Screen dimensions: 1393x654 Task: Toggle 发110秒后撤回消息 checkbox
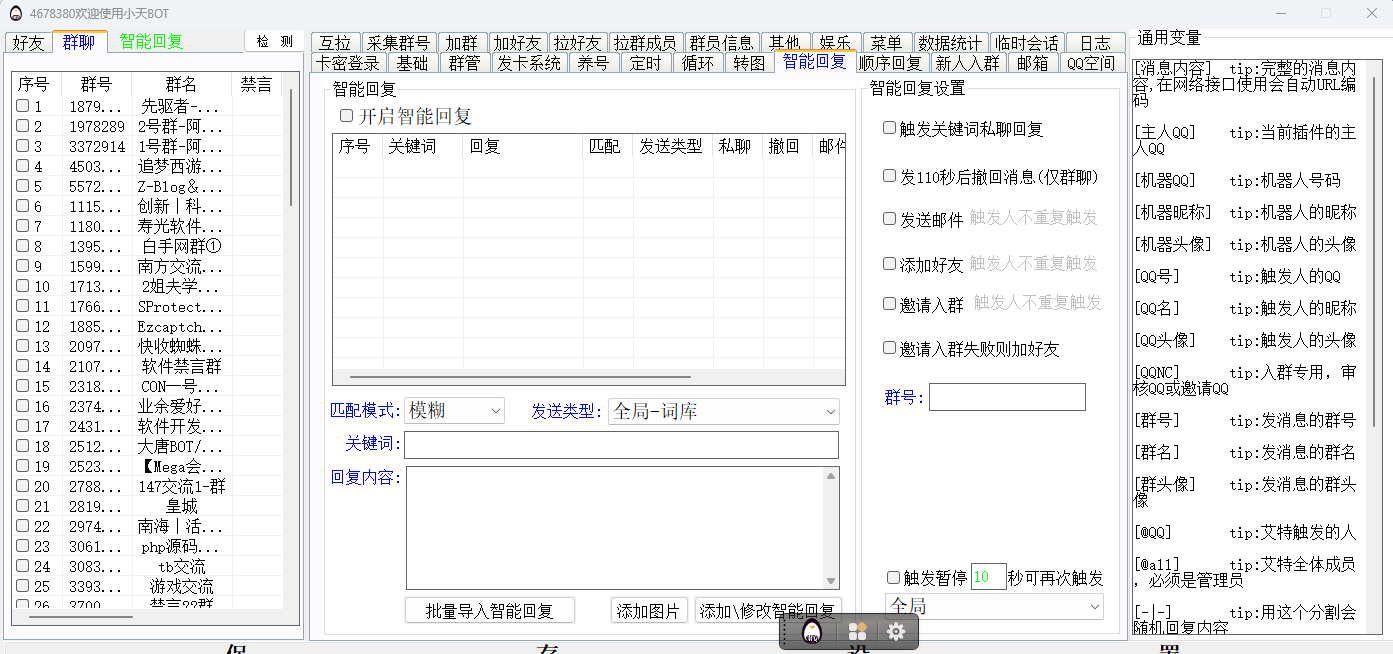point(889,176)
